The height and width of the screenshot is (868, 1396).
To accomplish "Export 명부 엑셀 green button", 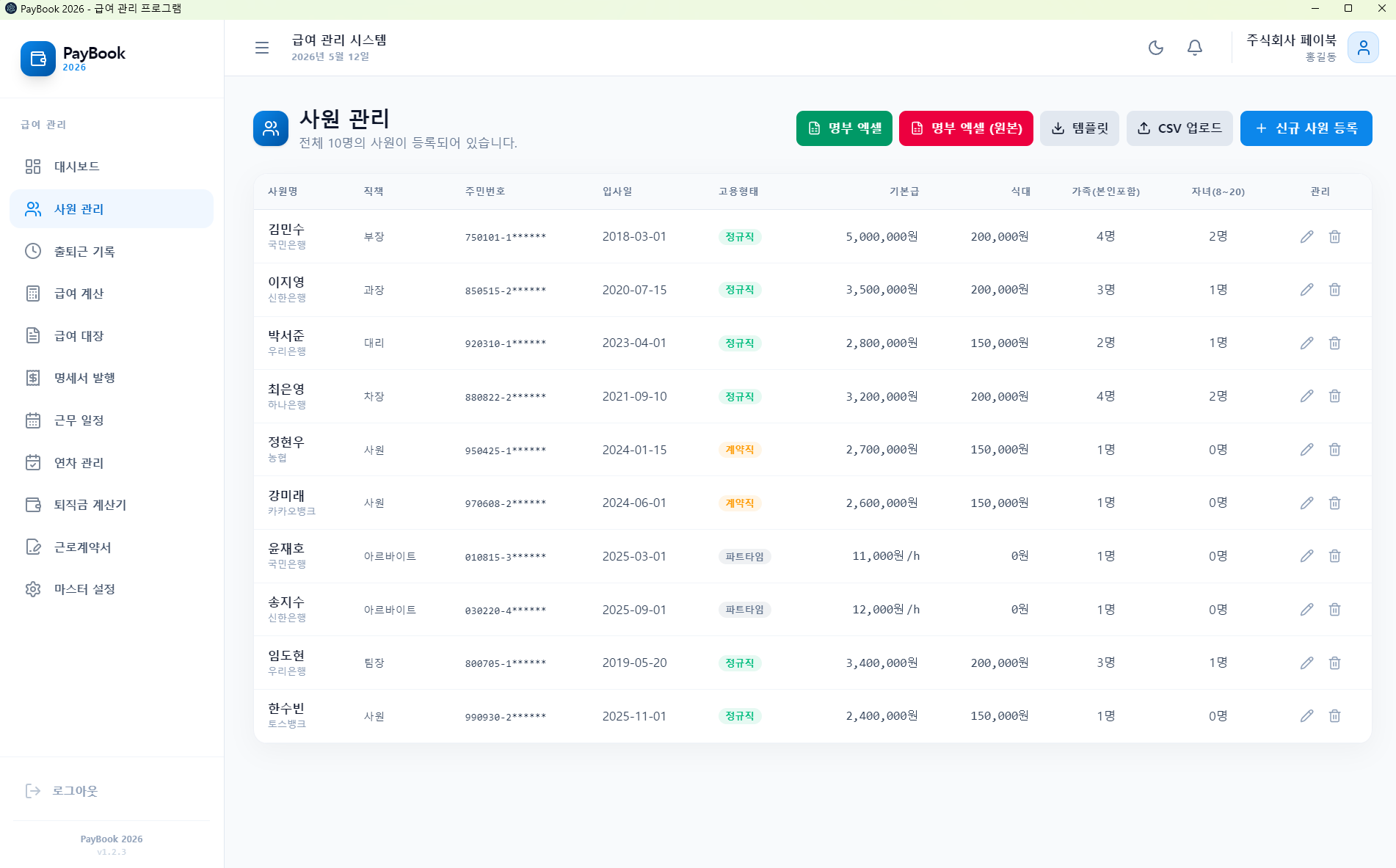I will pyautogui.click(x=844, y=128).
